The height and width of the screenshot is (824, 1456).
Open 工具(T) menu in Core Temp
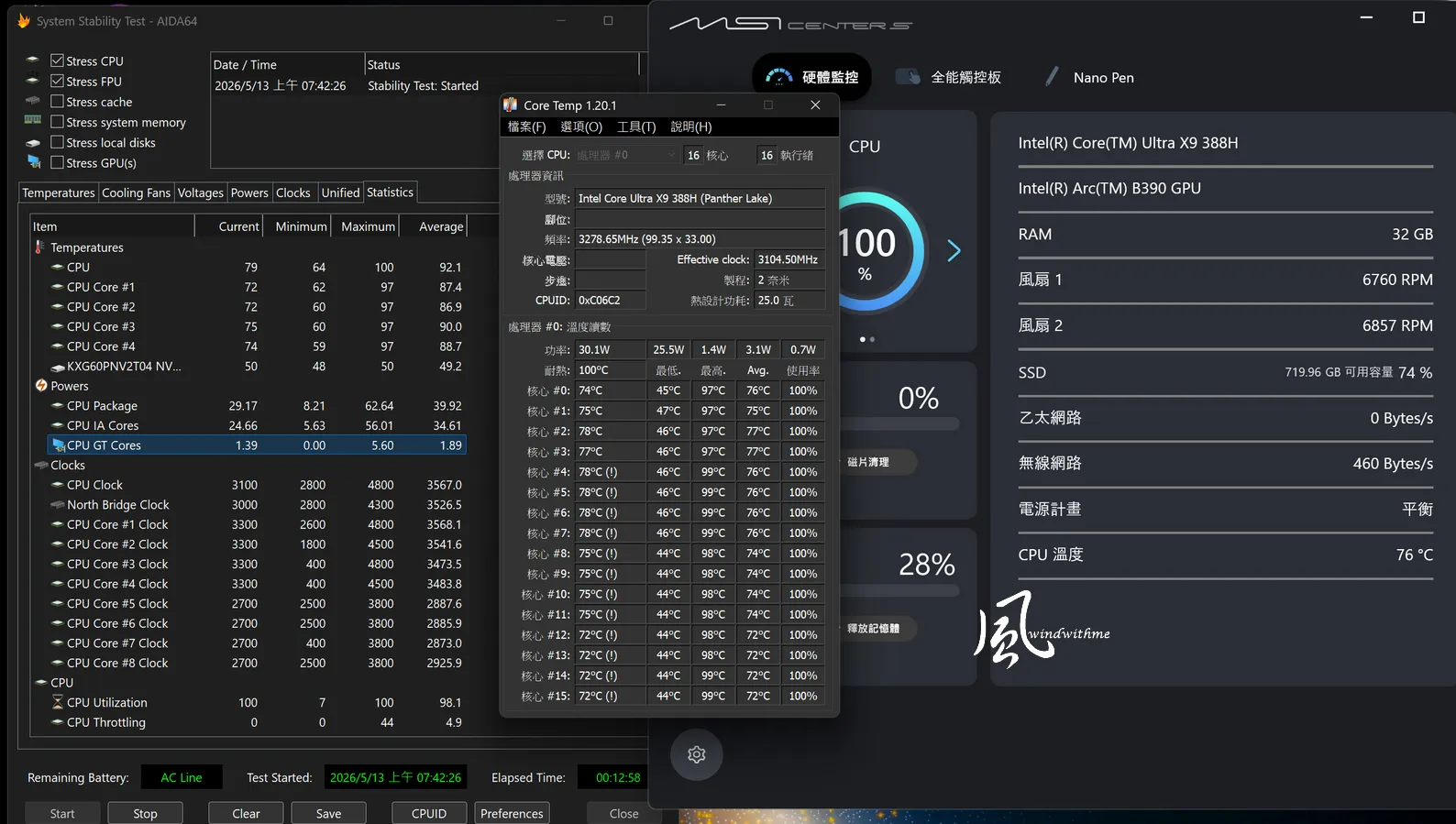pos(636,126)
